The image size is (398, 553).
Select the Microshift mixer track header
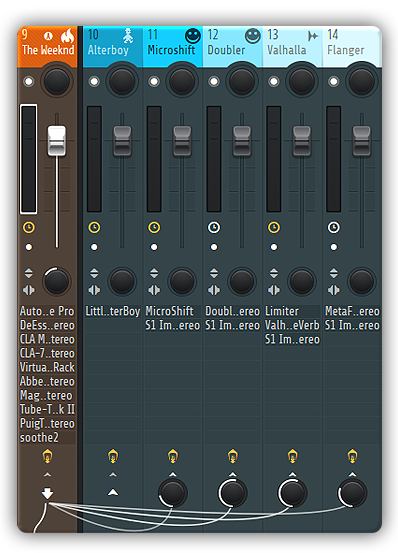[x=173, y=47]
